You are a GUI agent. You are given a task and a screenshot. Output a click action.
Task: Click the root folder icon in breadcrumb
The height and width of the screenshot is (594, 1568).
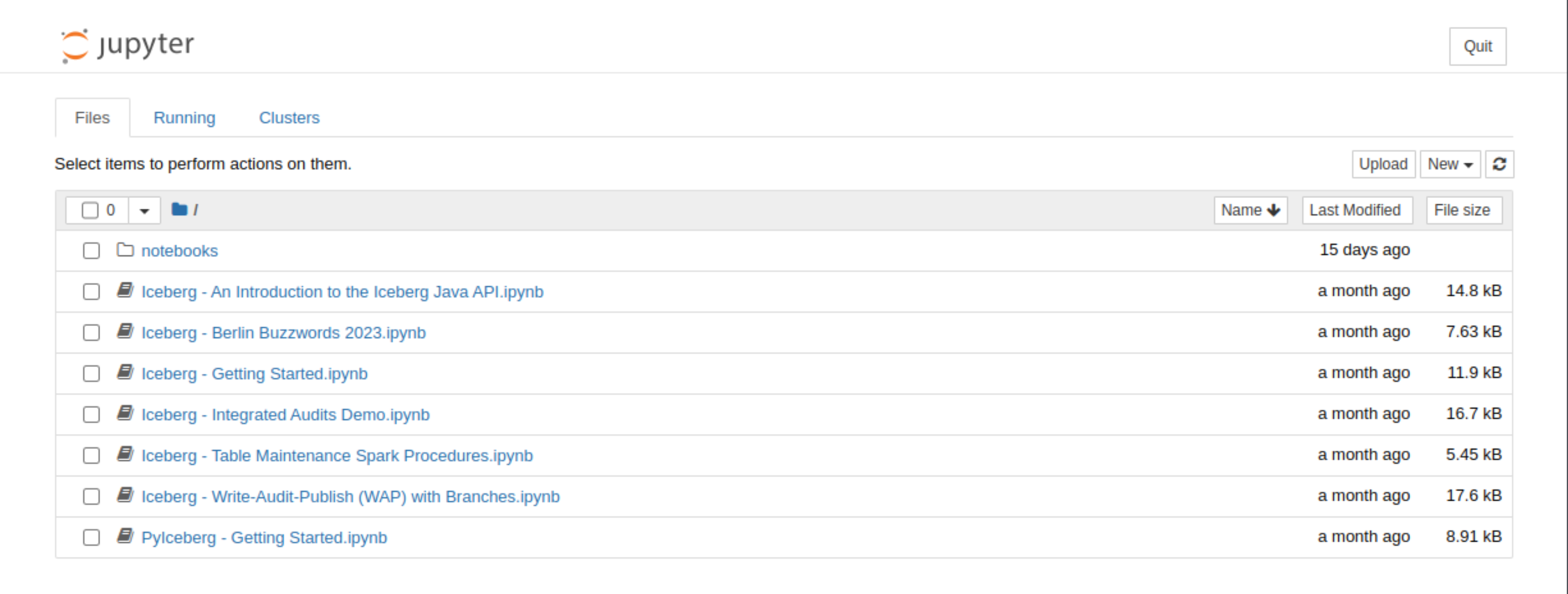tap(179, 209)
